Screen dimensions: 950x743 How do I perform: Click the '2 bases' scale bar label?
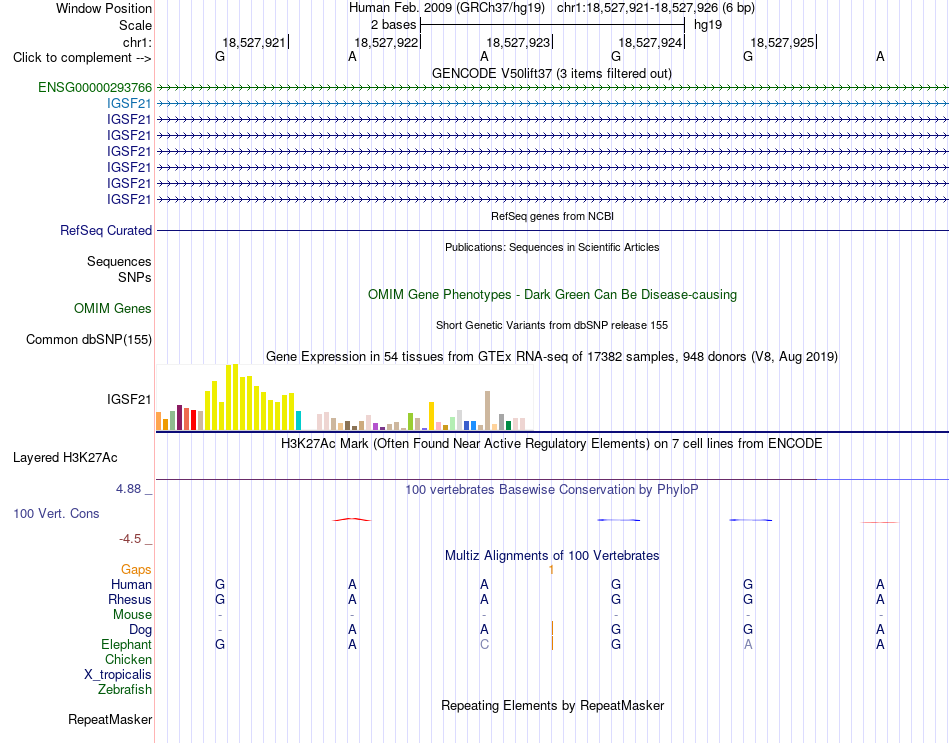(394, 25)
